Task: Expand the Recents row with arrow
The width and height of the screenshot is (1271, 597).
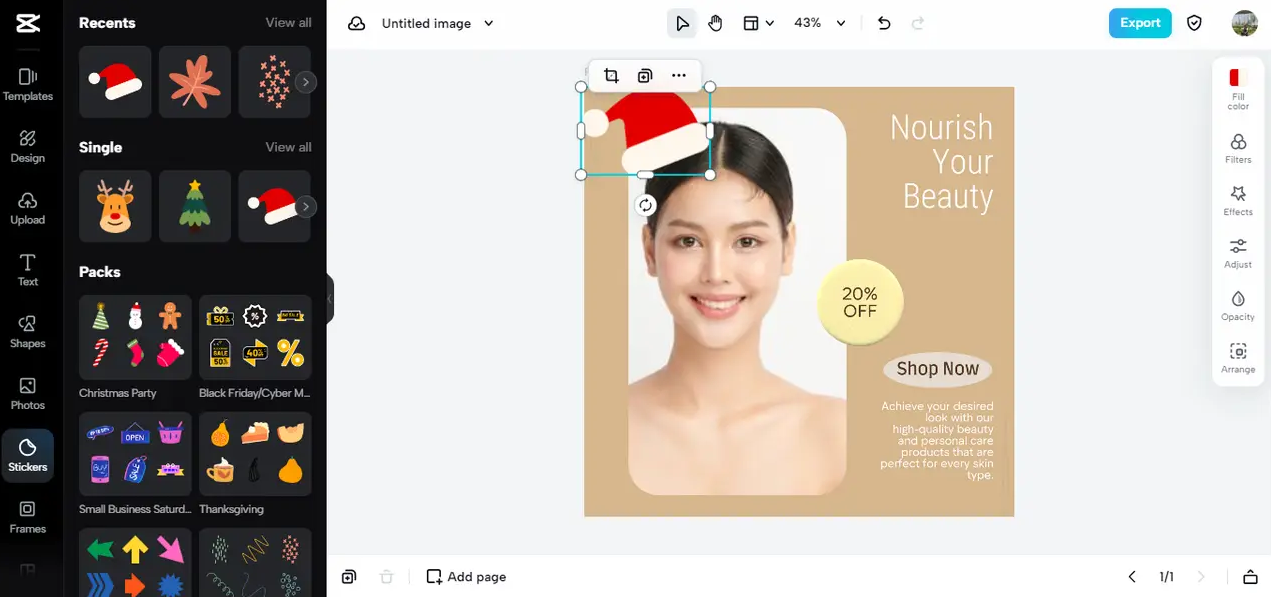Action: click(x=306, y=82)
